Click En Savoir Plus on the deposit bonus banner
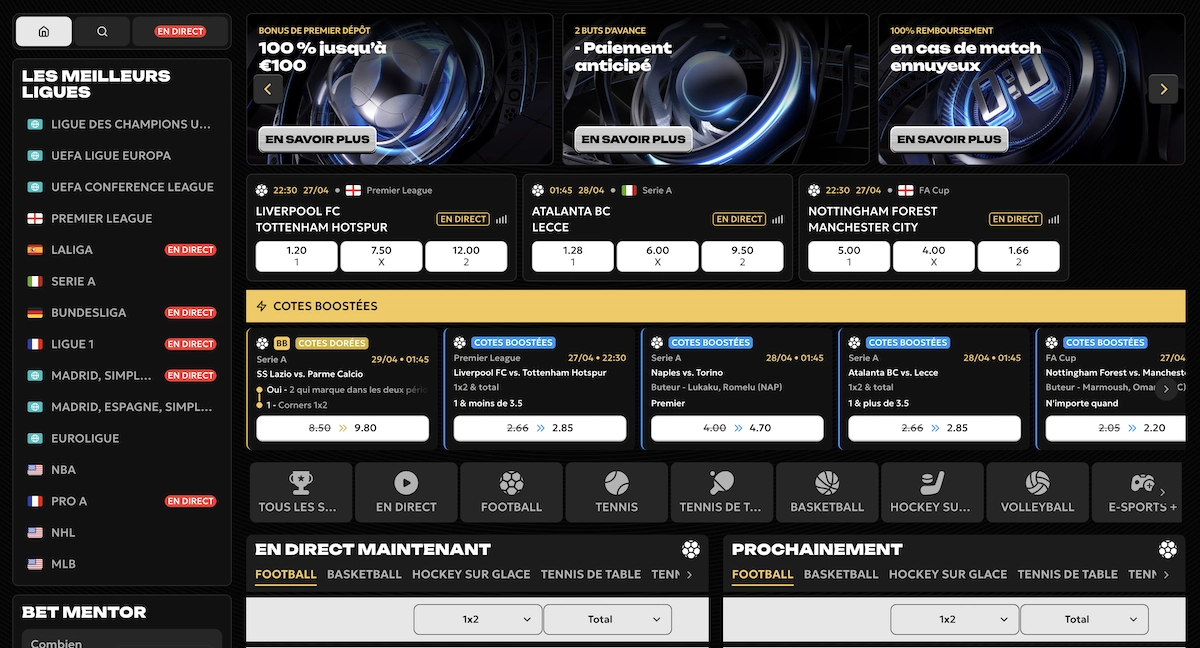The image size is (1200, 648). point(317,139)
